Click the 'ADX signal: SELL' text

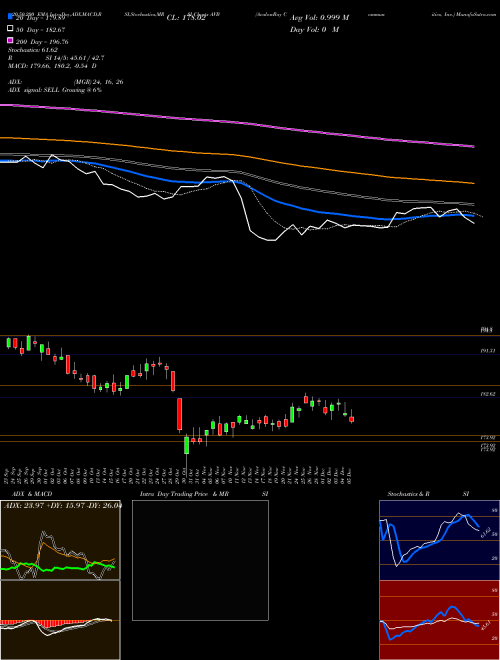(x=34, y=90)
